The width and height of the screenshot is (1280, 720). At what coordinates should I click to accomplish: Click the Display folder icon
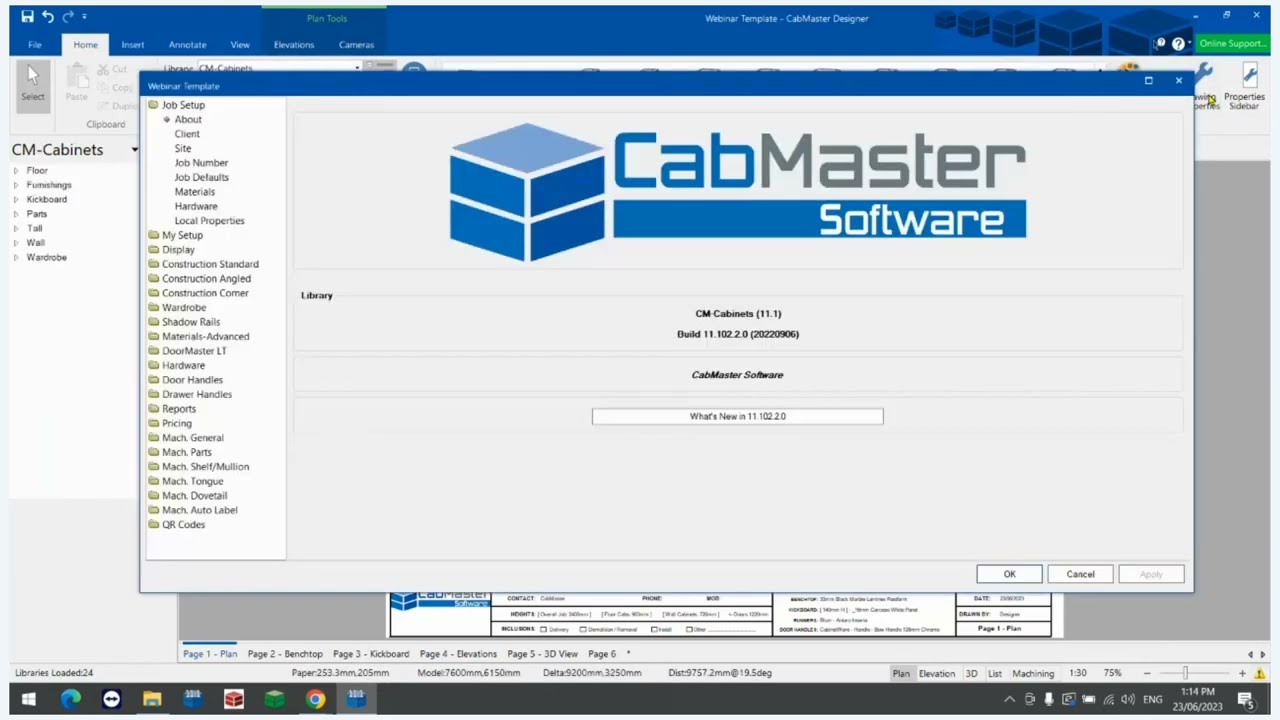[154, 250]
